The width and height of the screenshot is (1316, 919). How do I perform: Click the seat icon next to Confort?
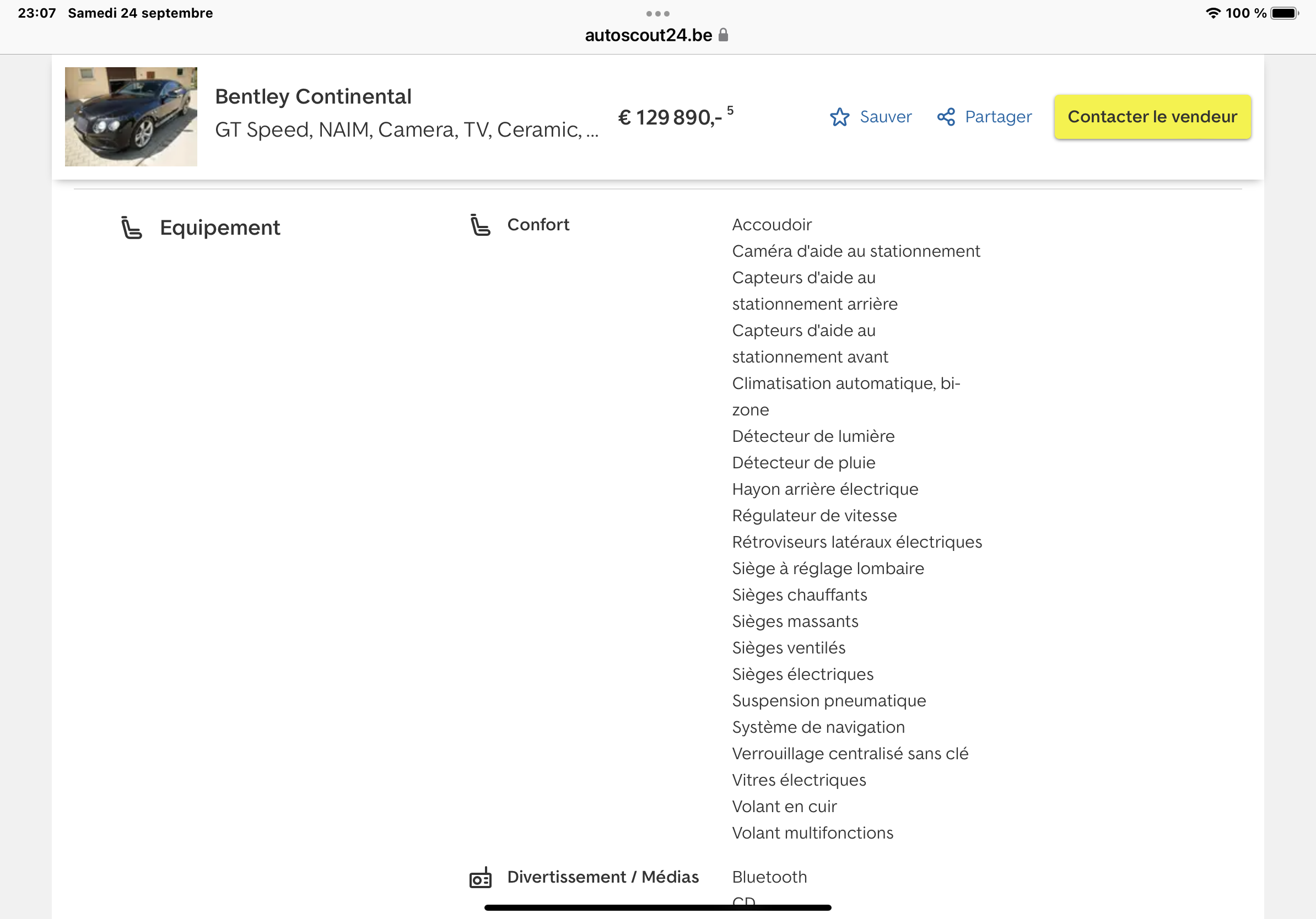point(481,225)
